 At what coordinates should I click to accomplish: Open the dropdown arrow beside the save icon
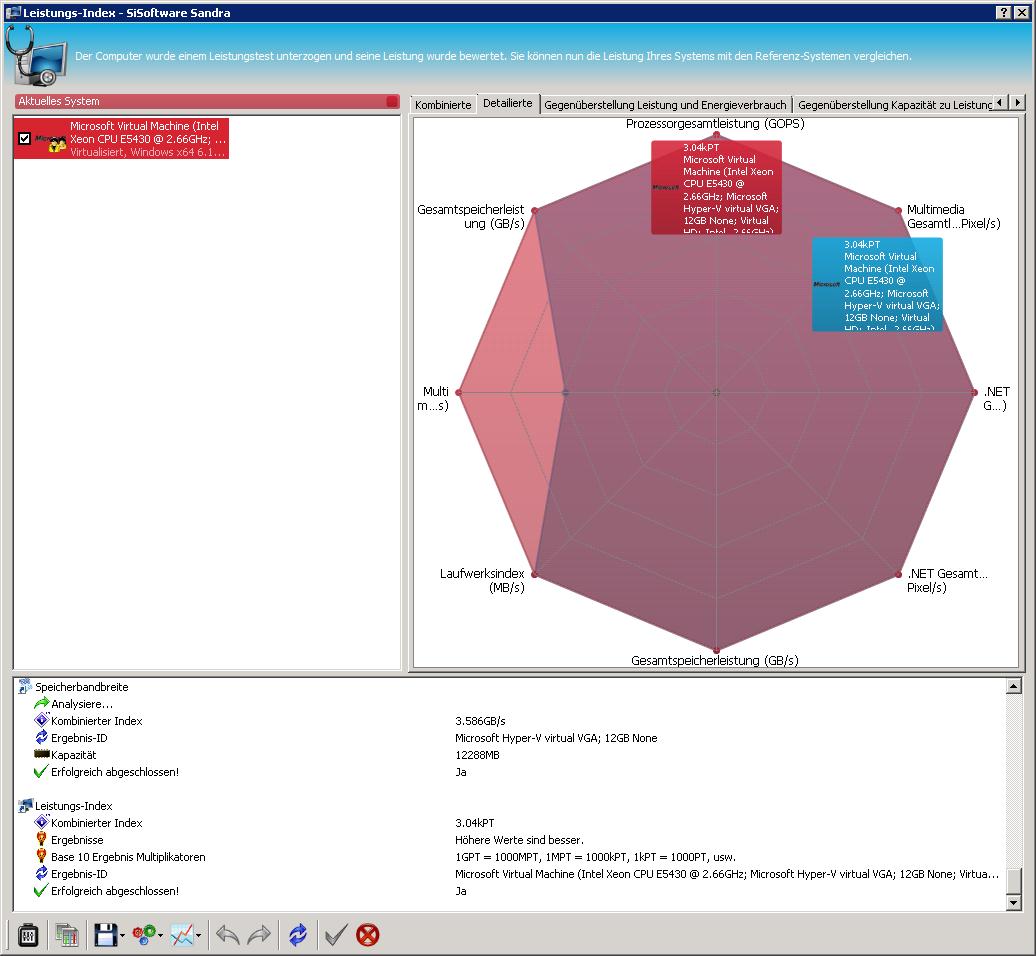pyautogui.click(x=122, y=936)
